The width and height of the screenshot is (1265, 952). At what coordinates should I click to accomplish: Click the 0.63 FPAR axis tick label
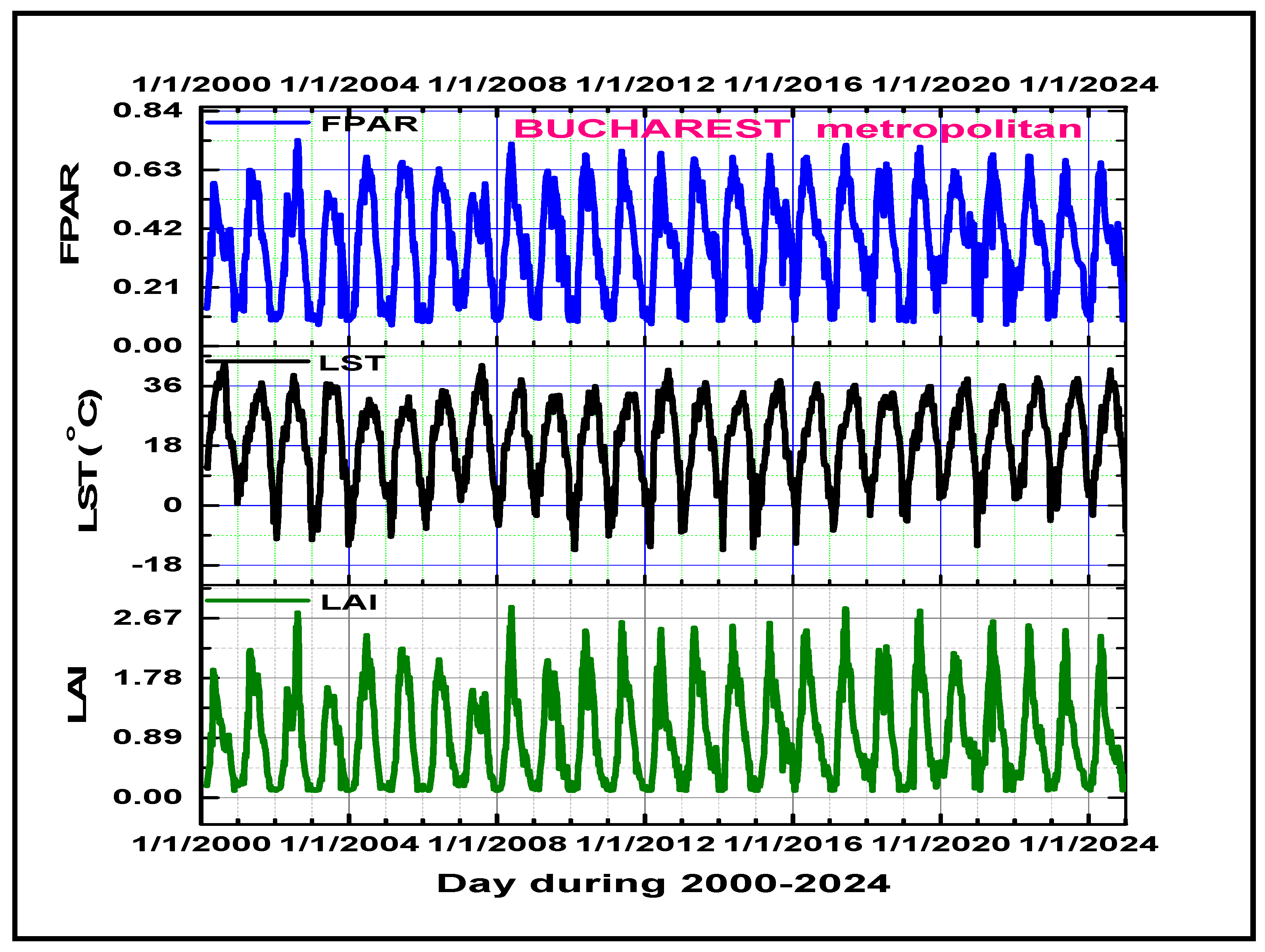click(x=147, y=169)
